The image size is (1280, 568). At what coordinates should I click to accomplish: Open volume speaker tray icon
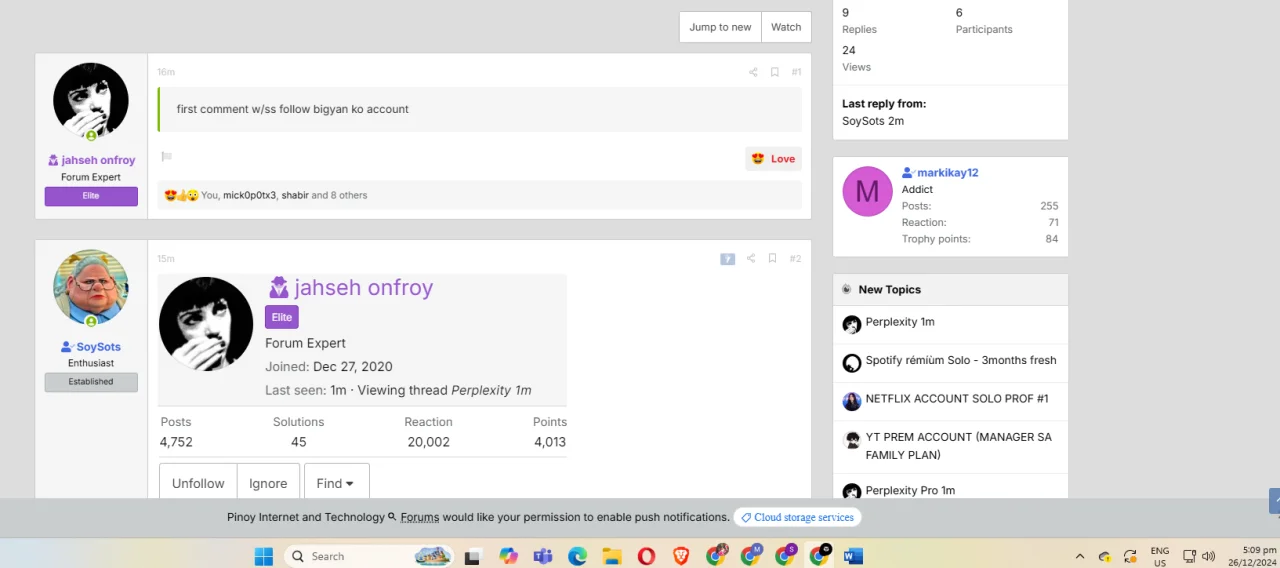click(x=1208, y=556)
